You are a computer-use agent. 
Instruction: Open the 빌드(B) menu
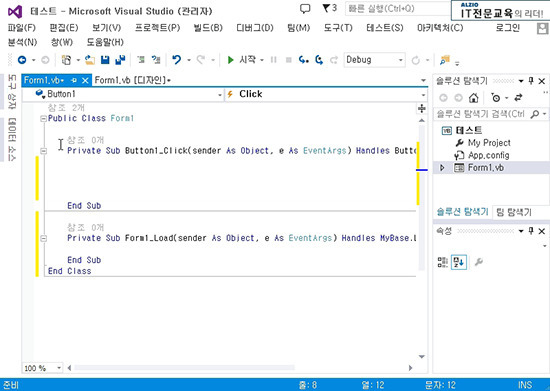coord(208,28)
